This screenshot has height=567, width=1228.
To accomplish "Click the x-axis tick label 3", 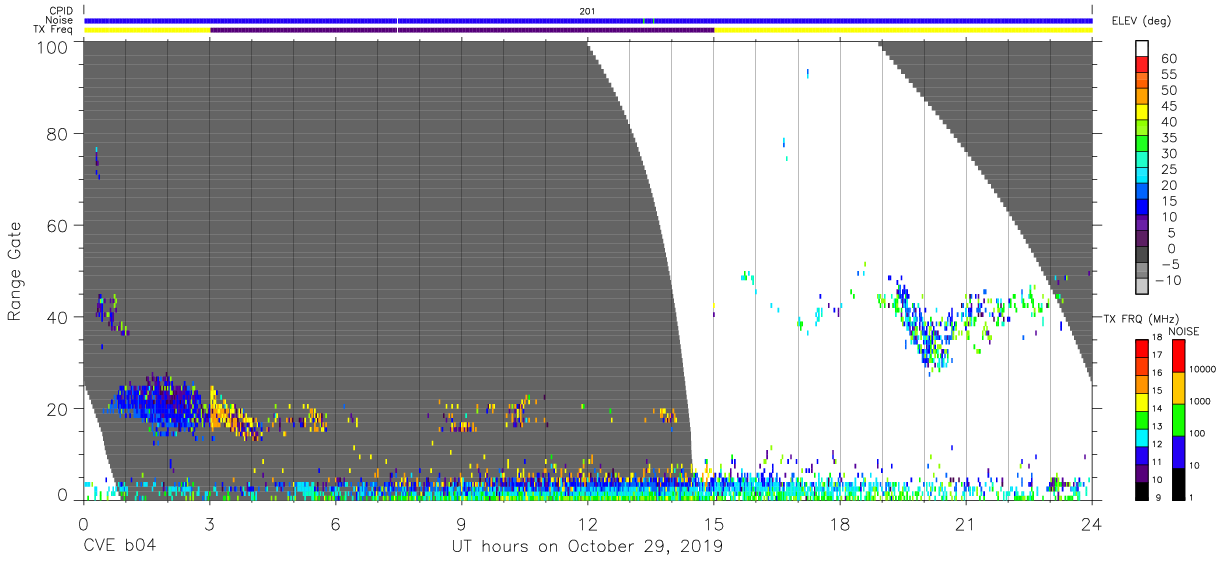I will coord(209,523).
